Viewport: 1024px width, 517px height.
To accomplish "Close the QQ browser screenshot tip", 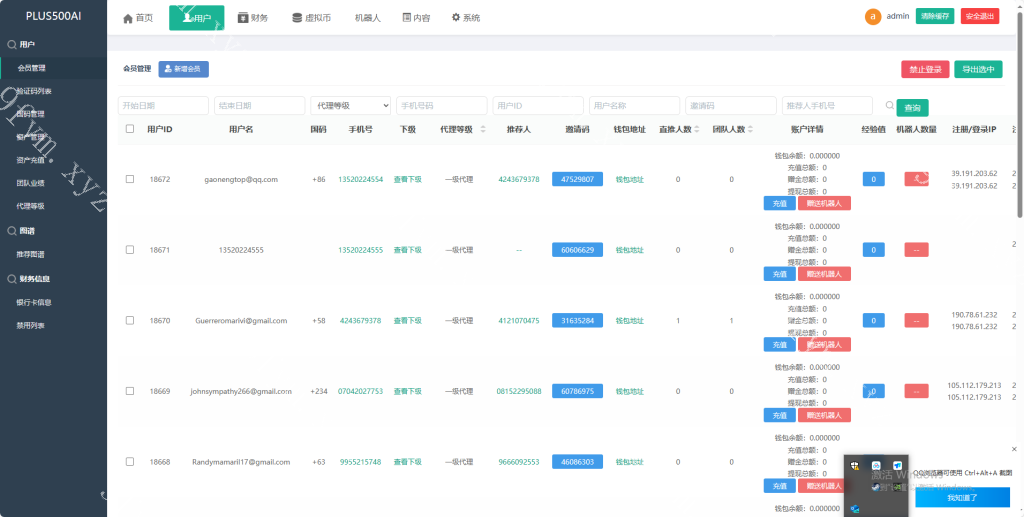I will (1014, 449).
